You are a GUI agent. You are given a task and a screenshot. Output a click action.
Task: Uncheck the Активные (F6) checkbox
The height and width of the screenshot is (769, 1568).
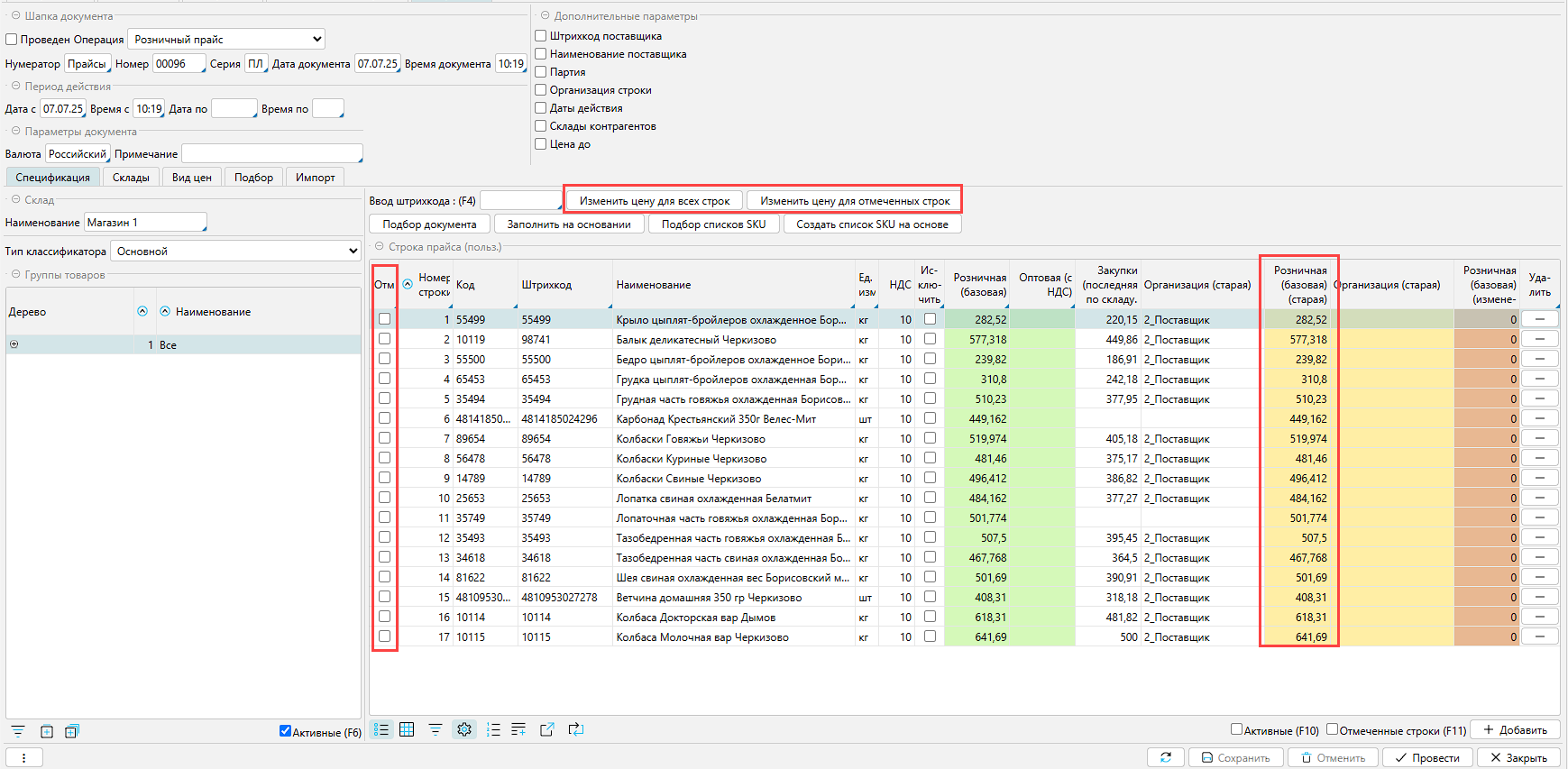coord(285,731)
